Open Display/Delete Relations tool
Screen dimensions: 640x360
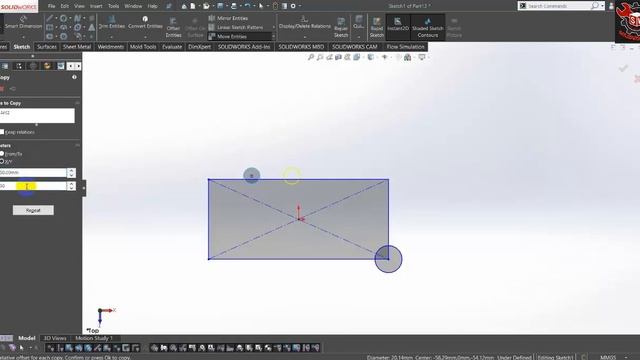coord(304,22)
